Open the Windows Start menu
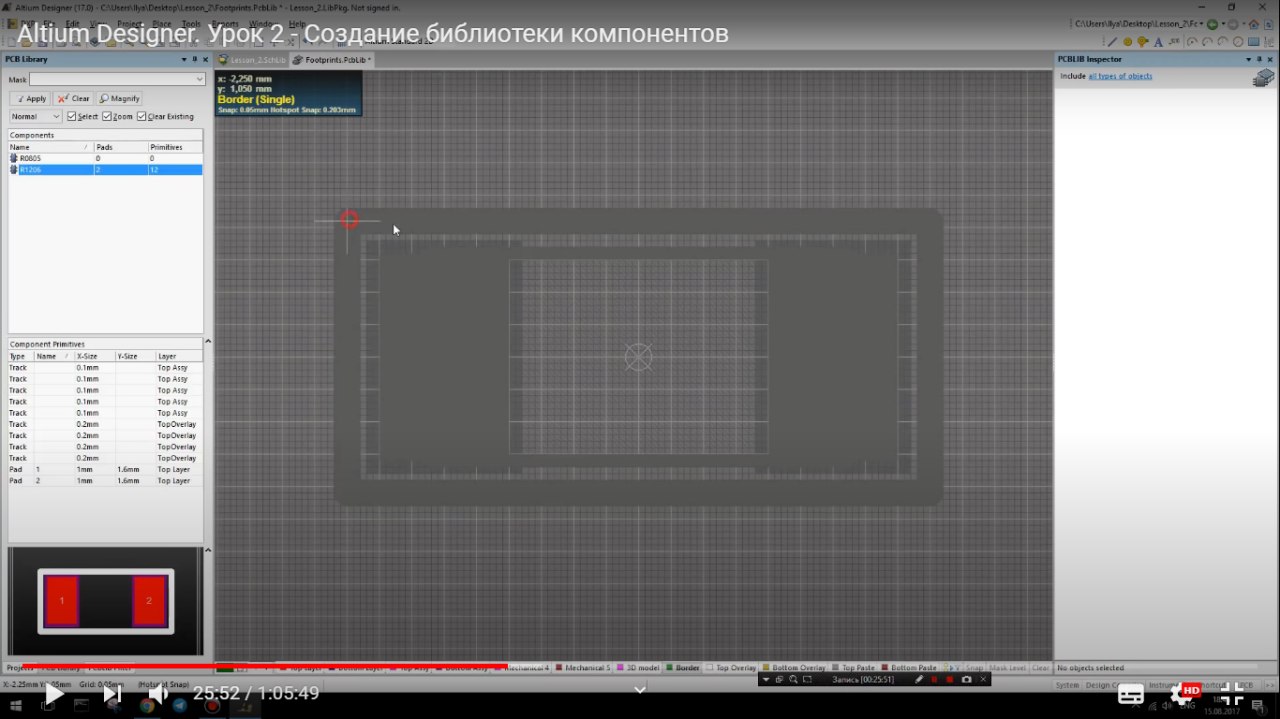This screenshot has height=719, width=1280. (x=16, y=705)
